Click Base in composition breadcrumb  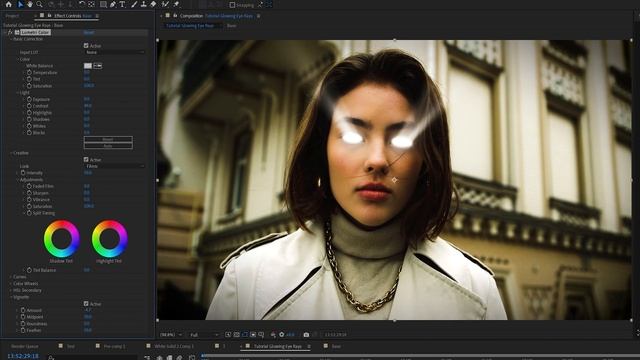(231, 25)
